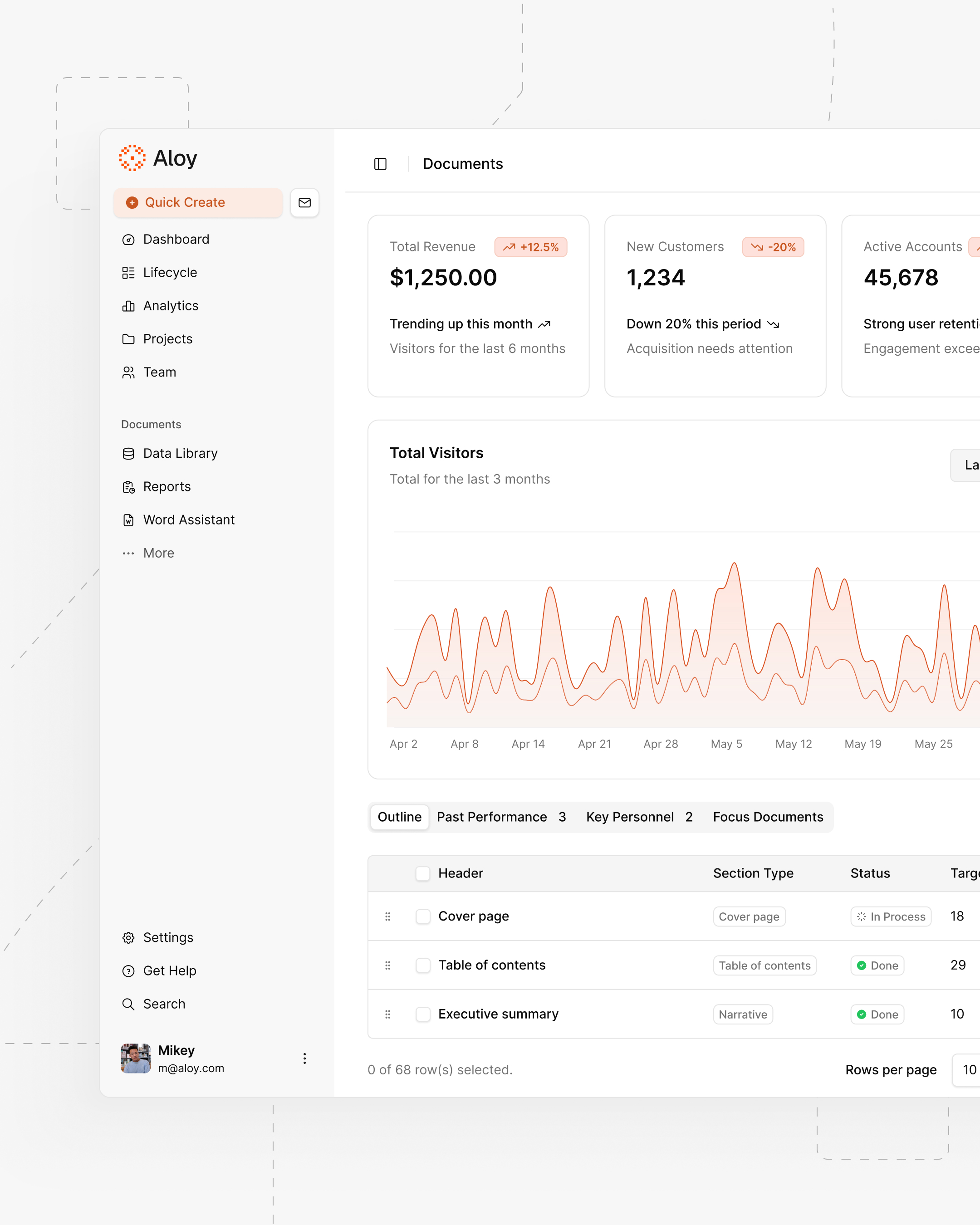The width and height of the screenshot is (980, 1225).
Task: Open Analytics from the sidebar
Action: (170, 306)
